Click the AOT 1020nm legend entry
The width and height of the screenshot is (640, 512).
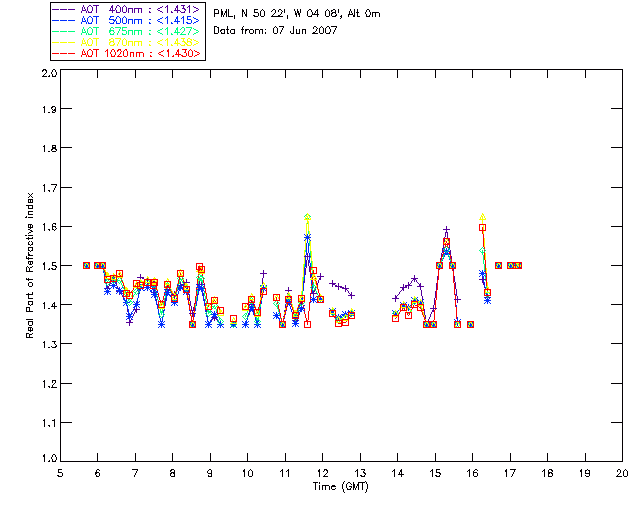point(127,53)
